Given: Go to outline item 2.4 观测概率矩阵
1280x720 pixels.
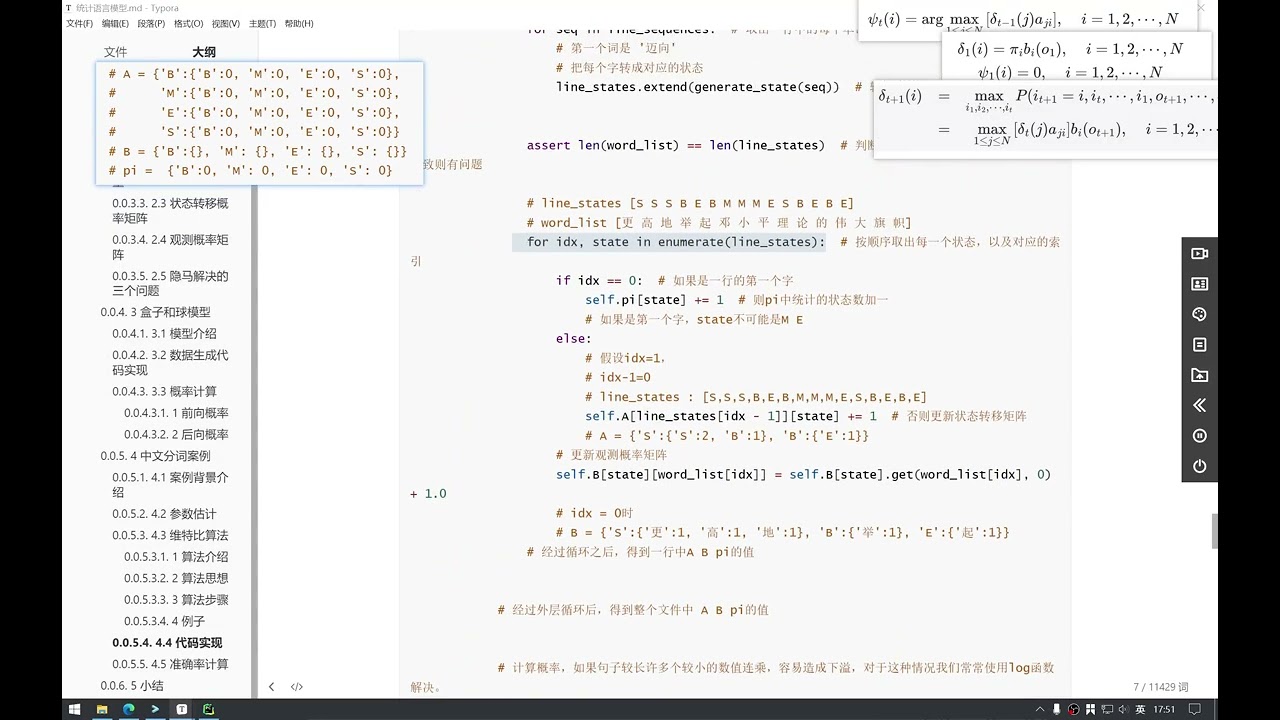Looking at the screenshot, I should pos(170,247).
